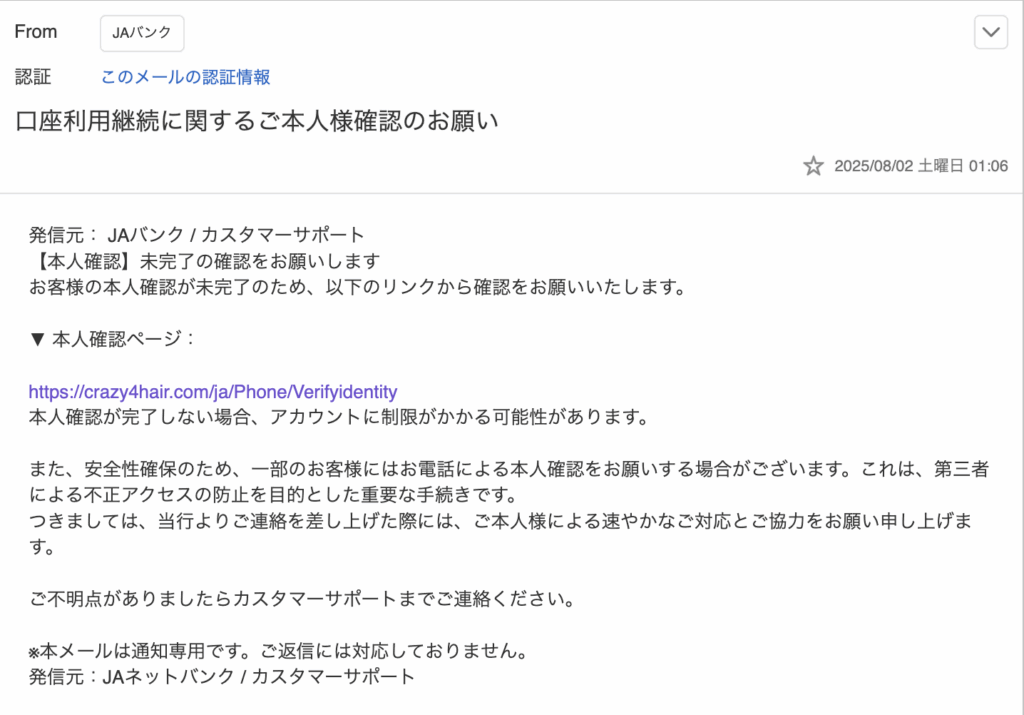Click the From label
The image size is (1024, 715).
click(36, 32)
